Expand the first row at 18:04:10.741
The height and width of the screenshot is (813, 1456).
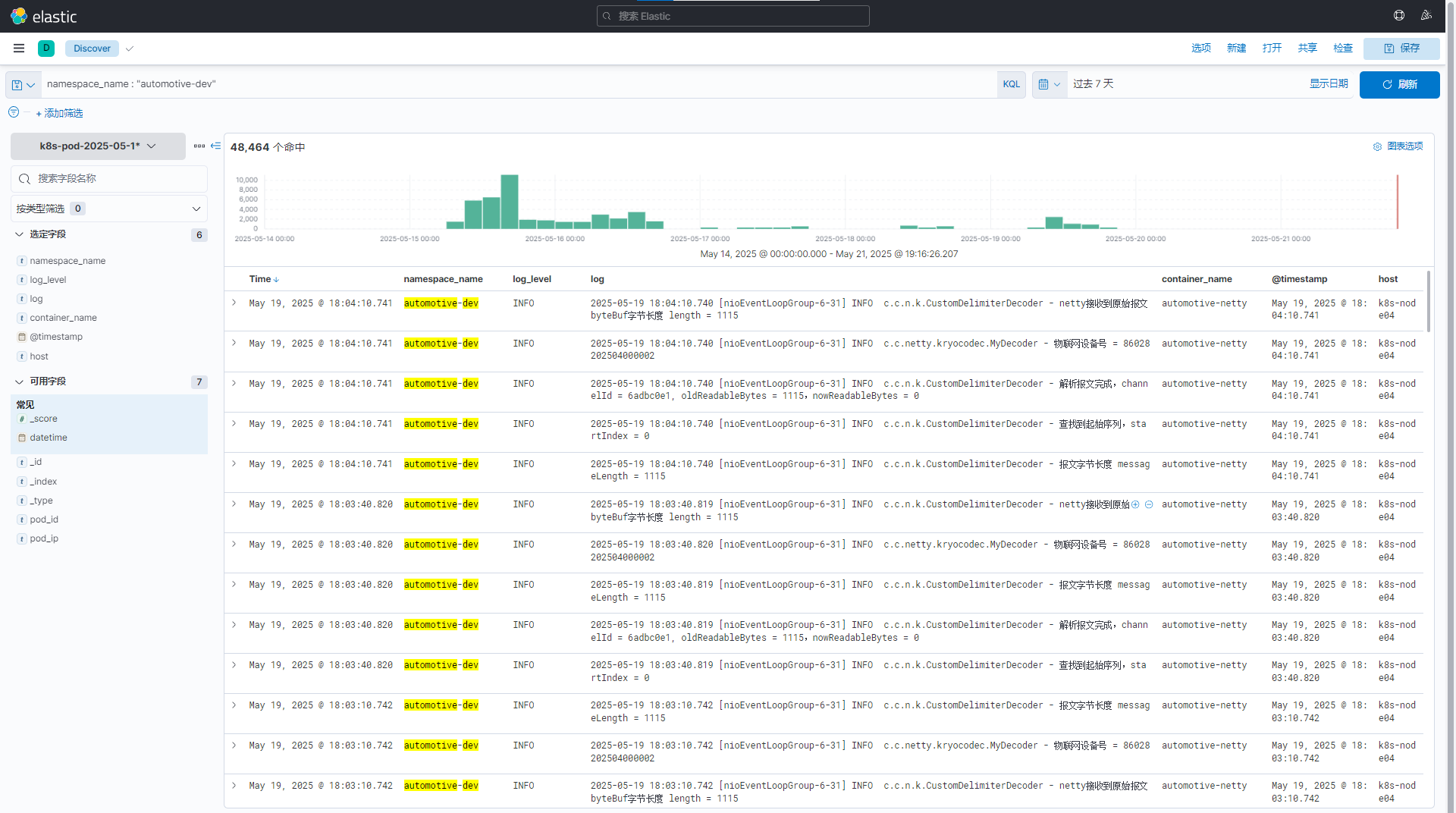pos(234,303)
